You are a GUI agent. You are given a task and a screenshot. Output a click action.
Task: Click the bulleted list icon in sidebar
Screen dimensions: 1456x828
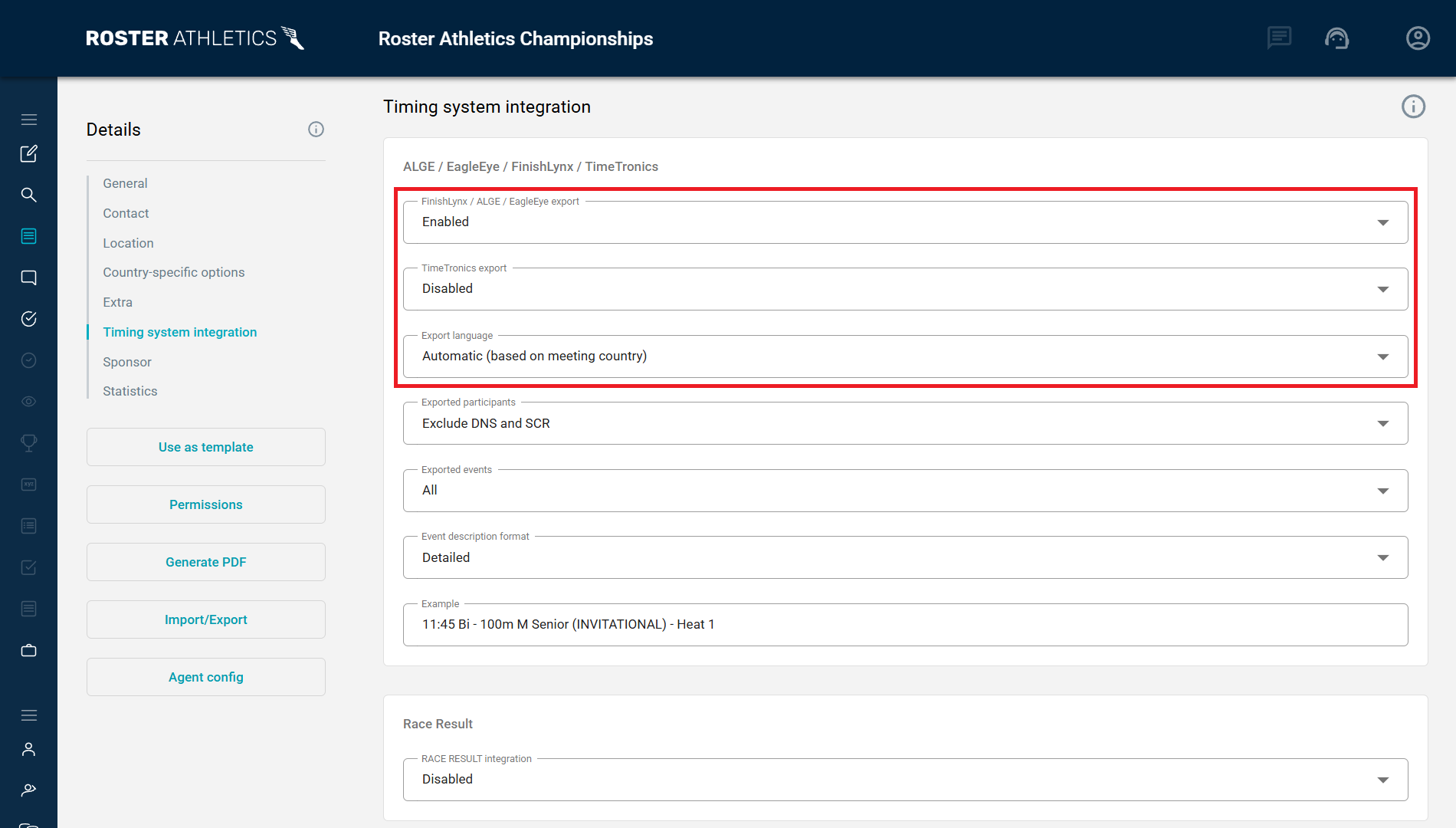click(28, 526)
